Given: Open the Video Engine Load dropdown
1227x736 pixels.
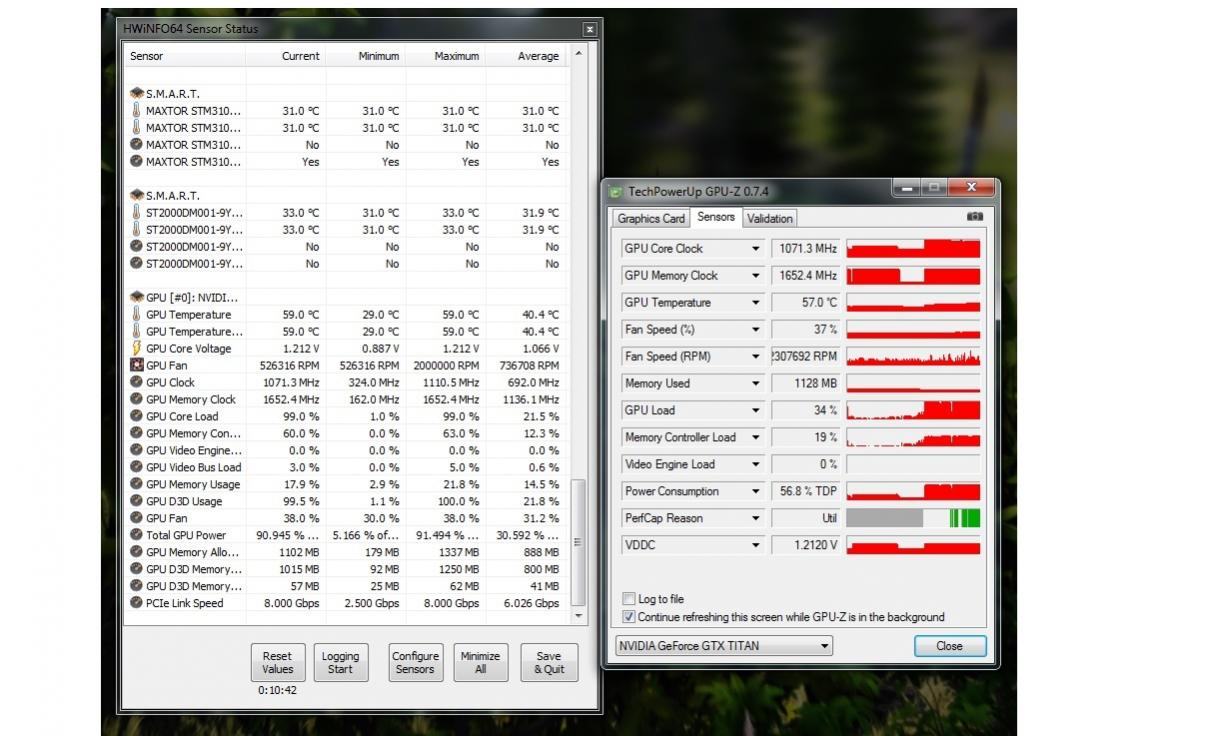Looking at the screenshot, I should coord(755,465).
